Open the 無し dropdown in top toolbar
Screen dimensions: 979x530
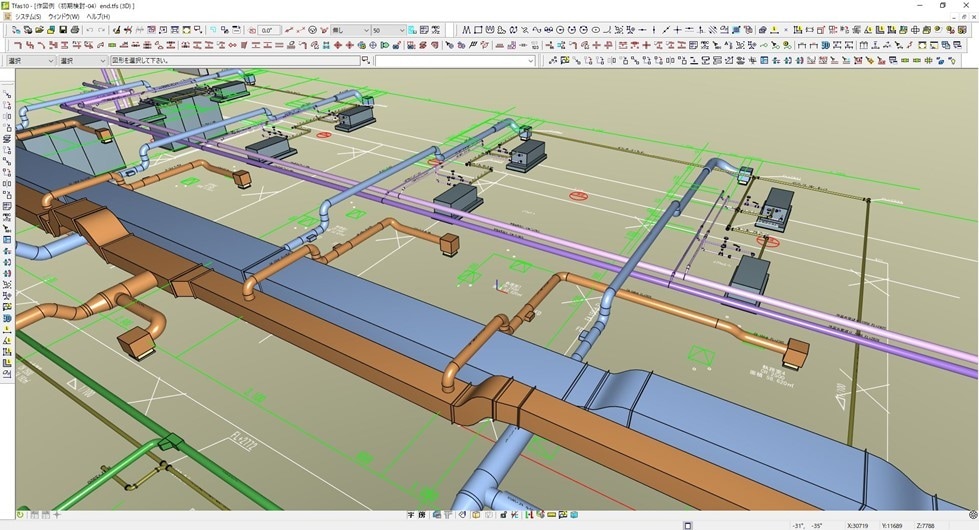(351, 30)
